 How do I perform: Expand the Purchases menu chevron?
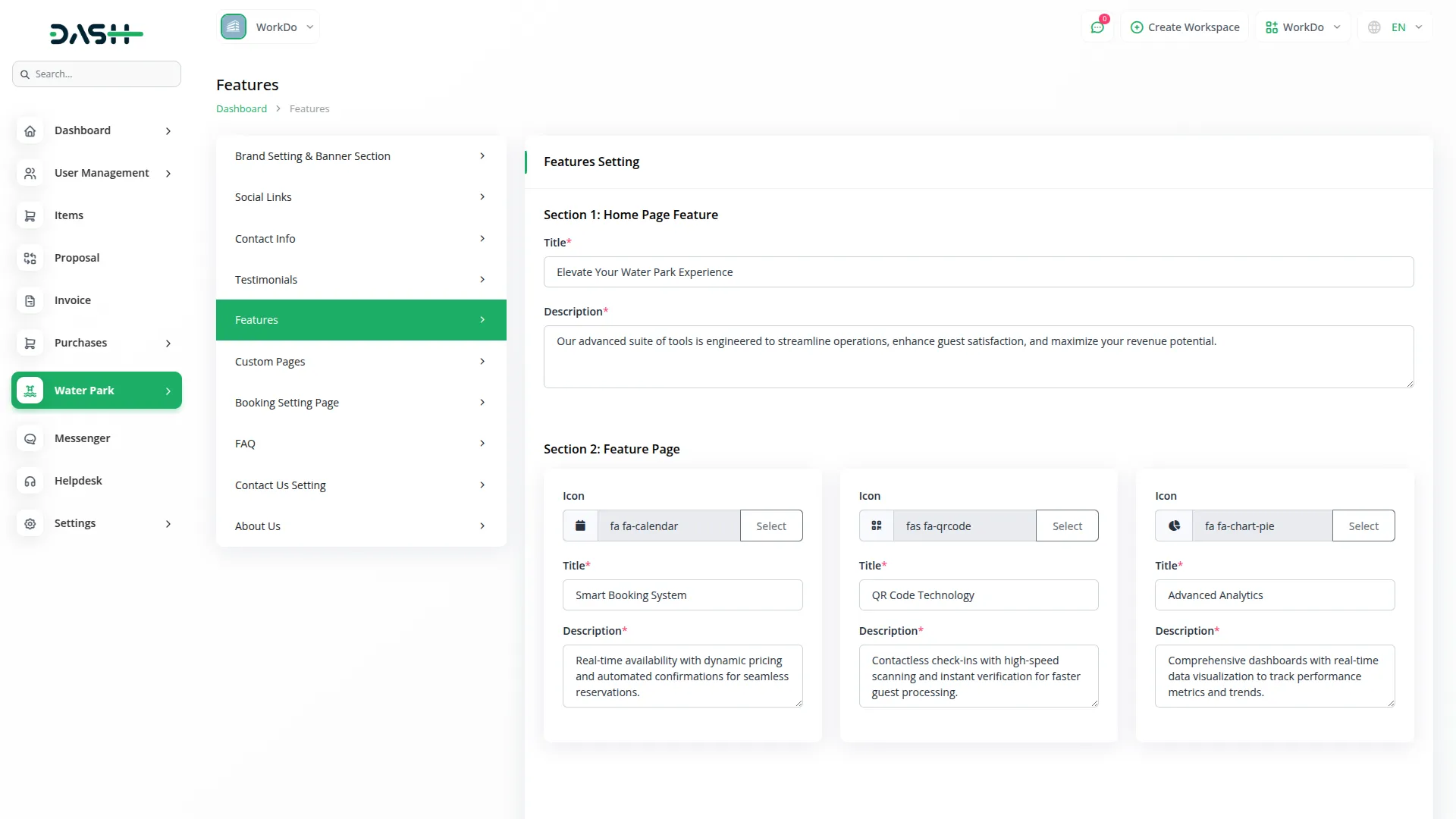pos(168,344)
